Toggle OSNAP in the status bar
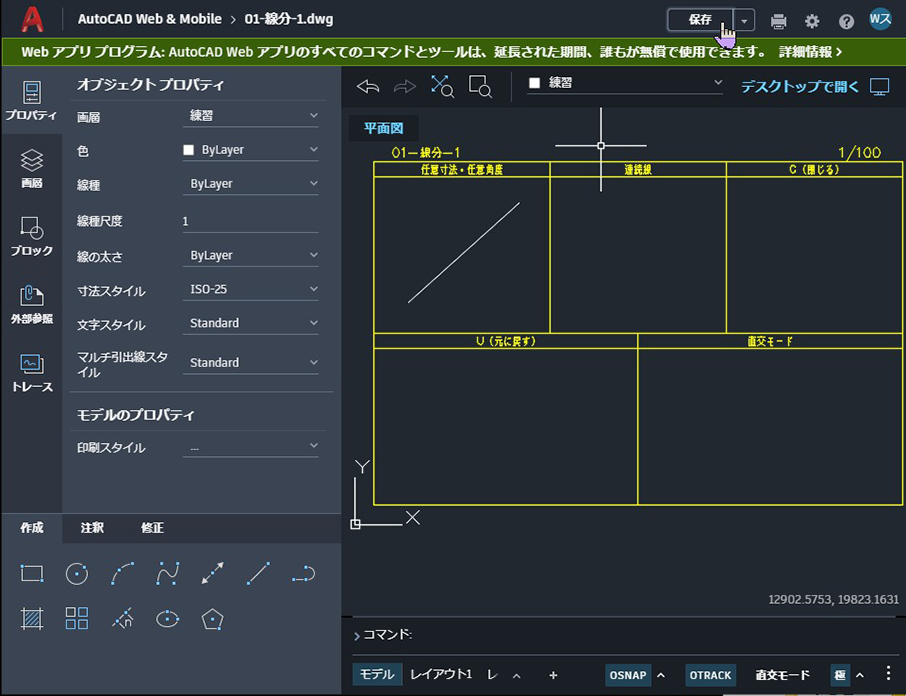 point(627,675)
